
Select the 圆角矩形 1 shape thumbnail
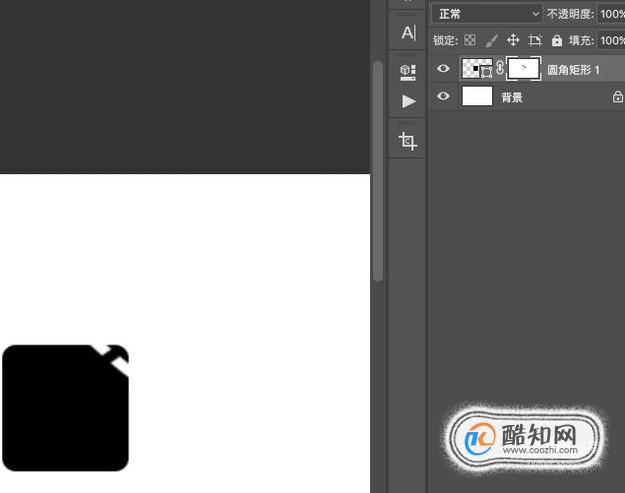(x=477, y=68)
